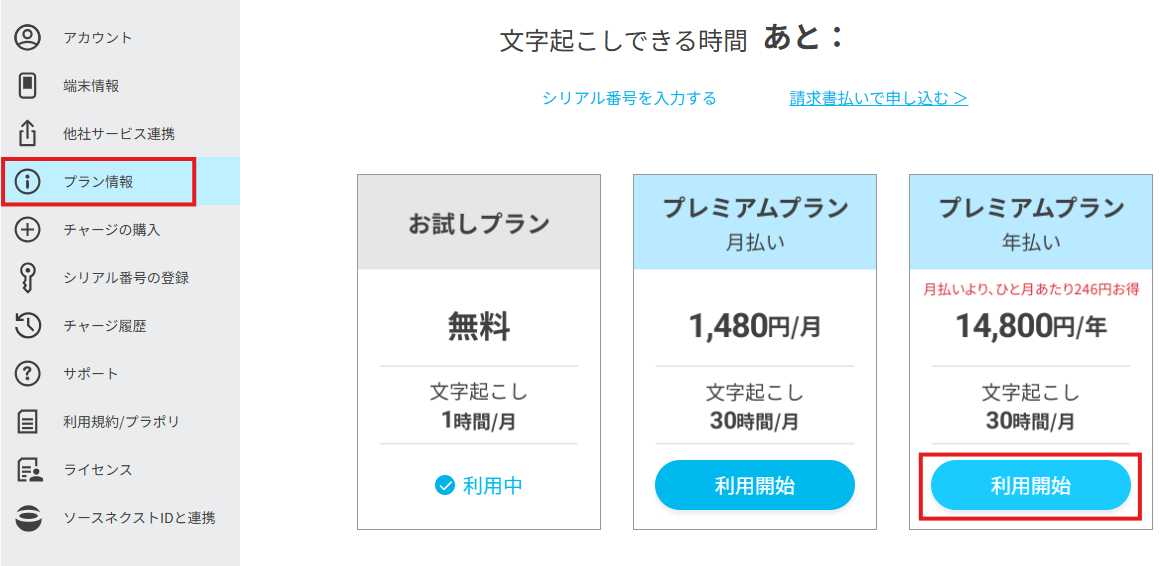Open 請求書払いで申し込む link
The image size is (1175, 566).
coord(878,98)
